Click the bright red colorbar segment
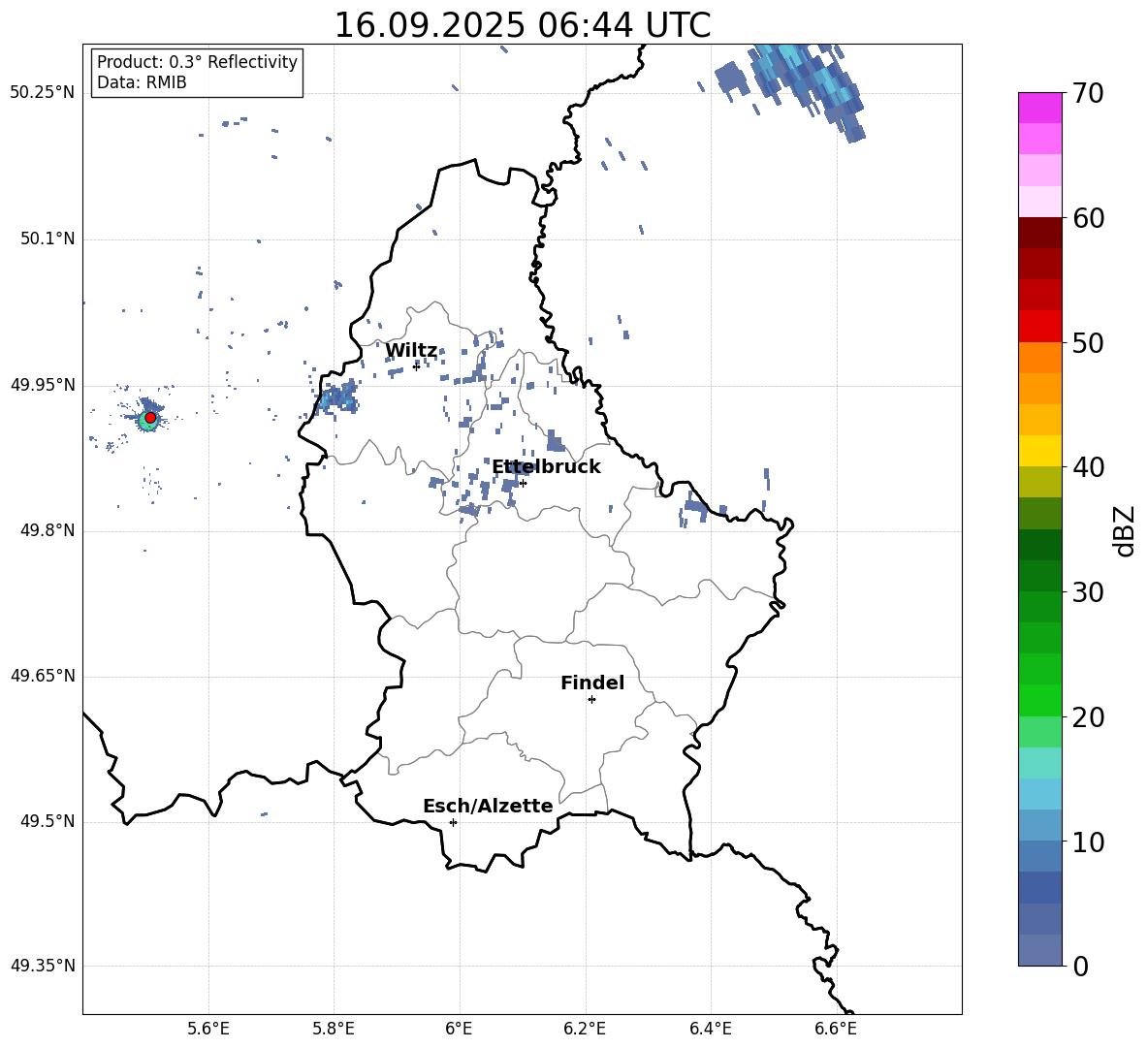1148x1048 pixels. pyautogui.click(x=1040, y=327)
